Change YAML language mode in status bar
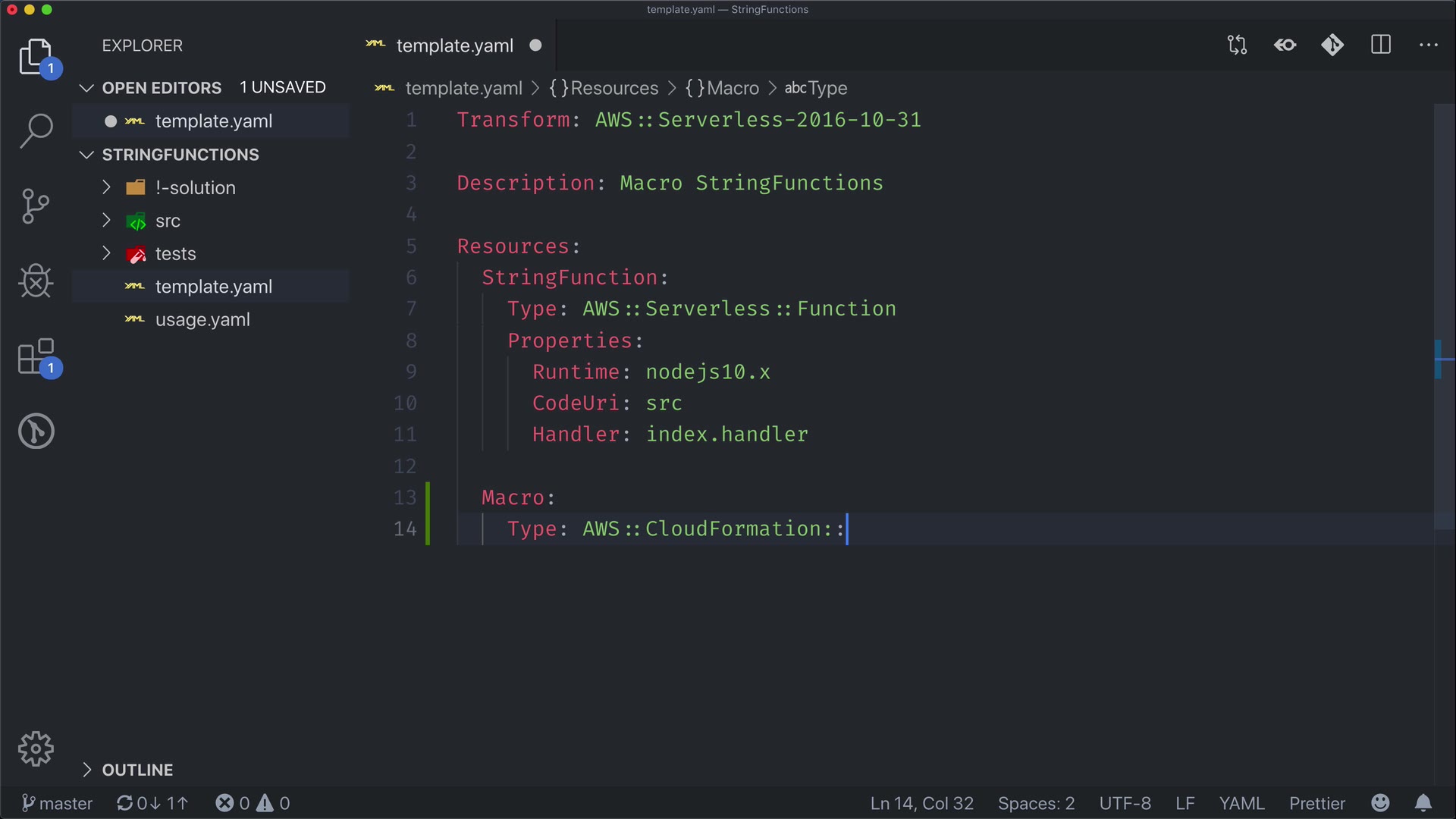The height and width of the screenshot is (819, 1456). pos(1241,803)
